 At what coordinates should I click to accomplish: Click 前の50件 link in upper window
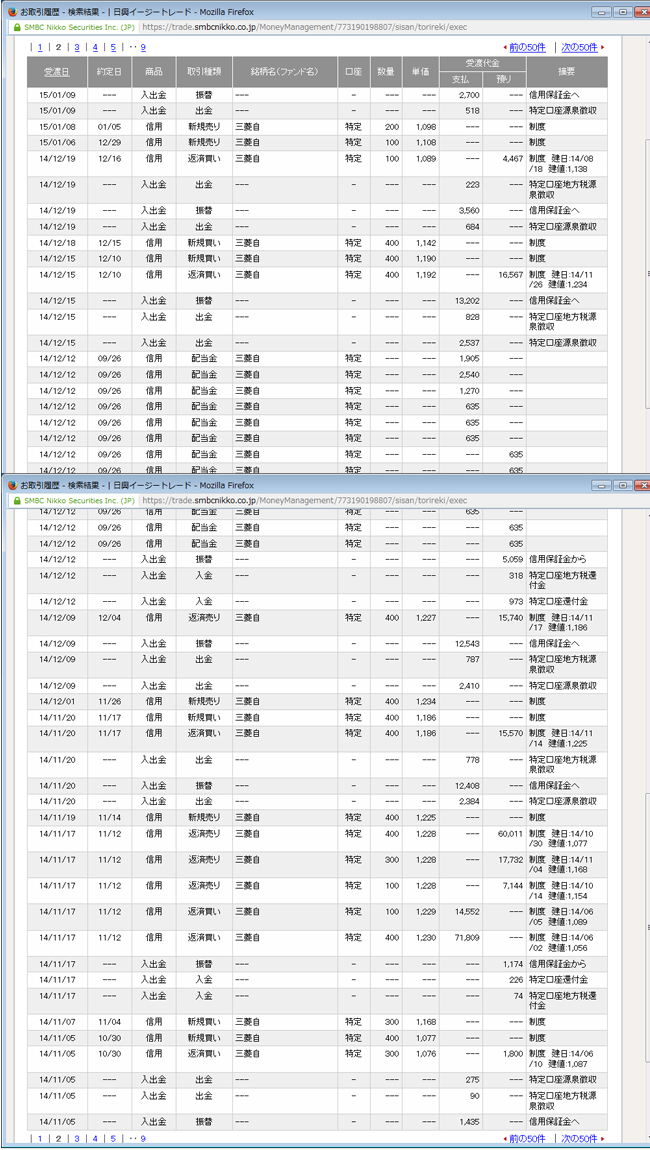tap(527, 47)
